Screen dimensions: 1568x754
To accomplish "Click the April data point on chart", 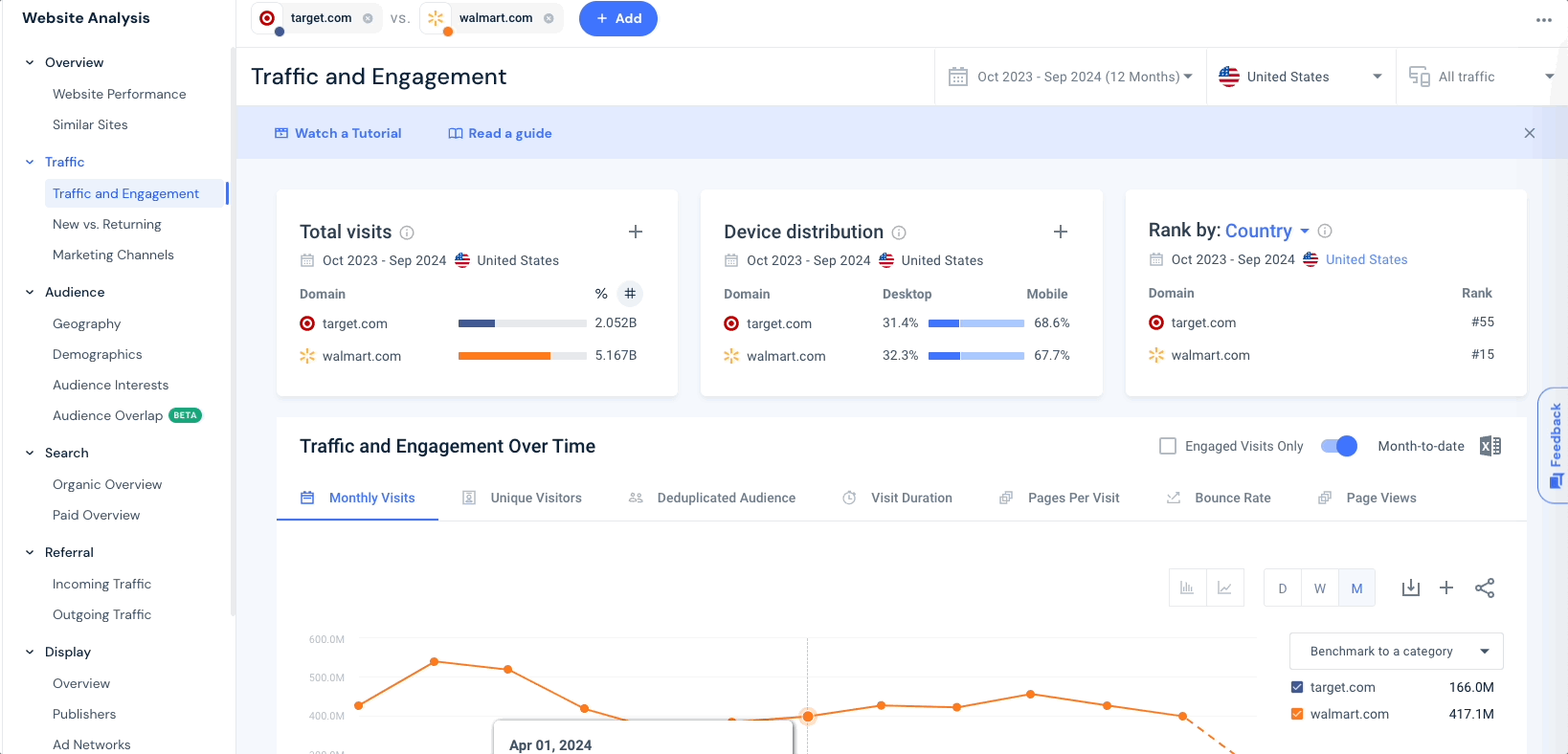I will (x=808, y=716).
